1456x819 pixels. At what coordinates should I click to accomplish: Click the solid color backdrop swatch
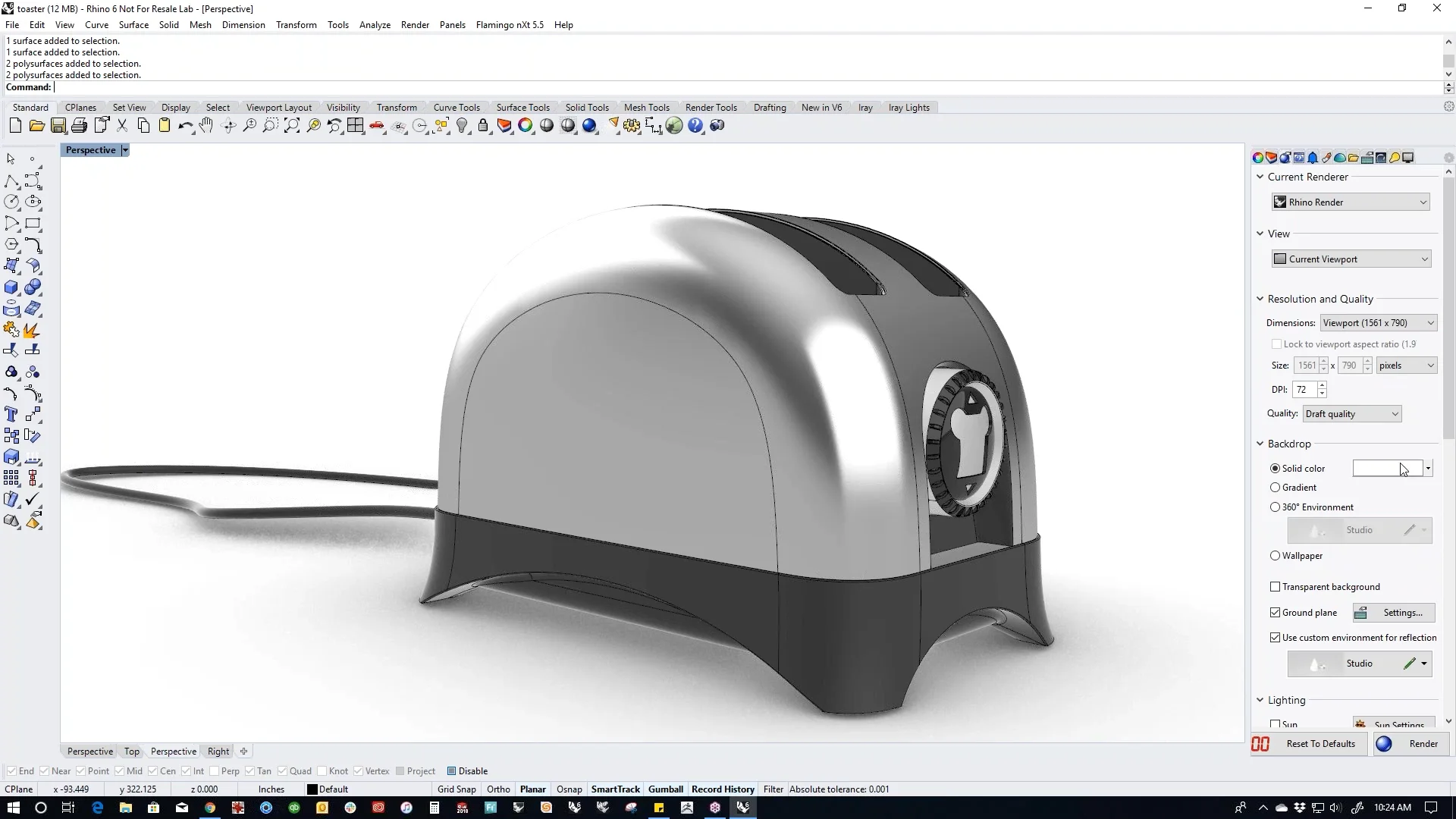[1386, 469]
